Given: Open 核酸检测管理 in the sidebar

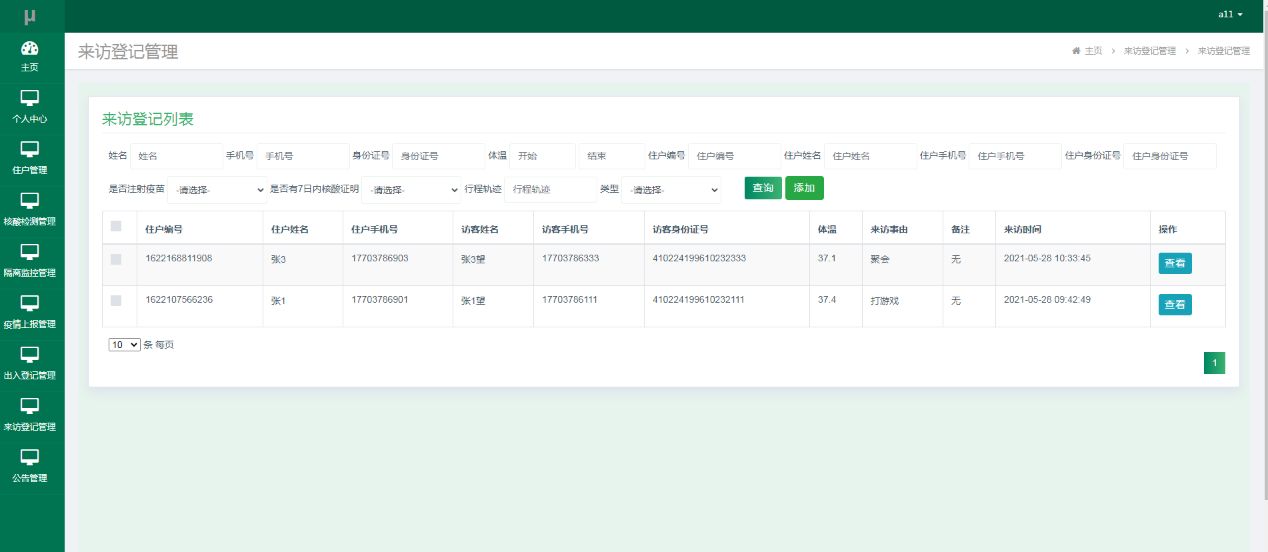Looking at the screenshot, I should click(30, 209).
